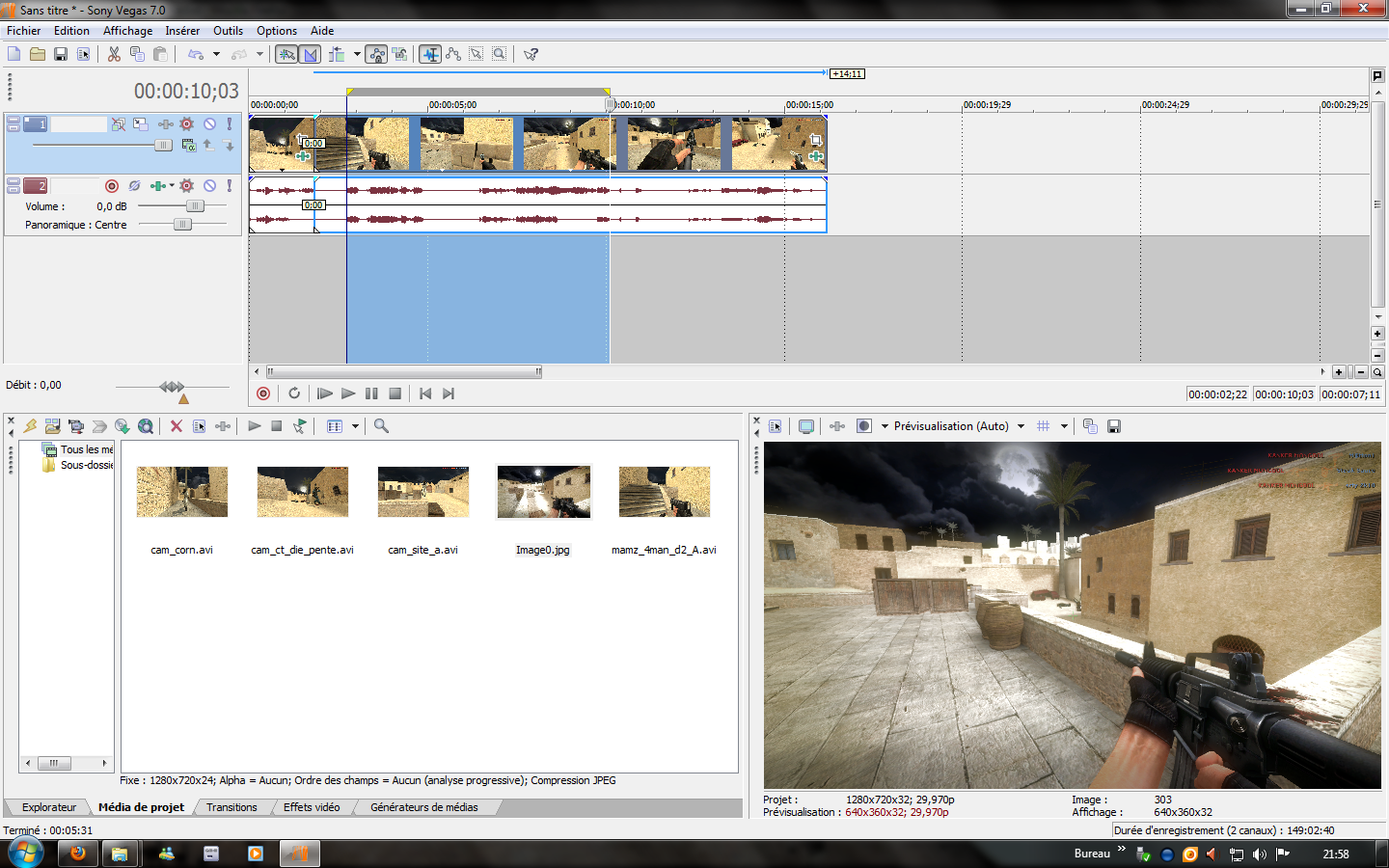
Task: Click Extract Audio from CD icon
Action: [123, 426]
